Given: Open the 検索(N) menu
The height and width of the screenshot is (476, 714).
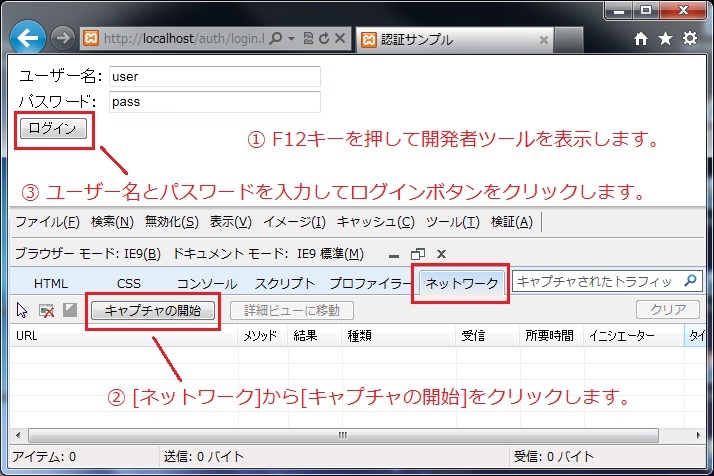Looking at the screenshot, I should 112,222.
